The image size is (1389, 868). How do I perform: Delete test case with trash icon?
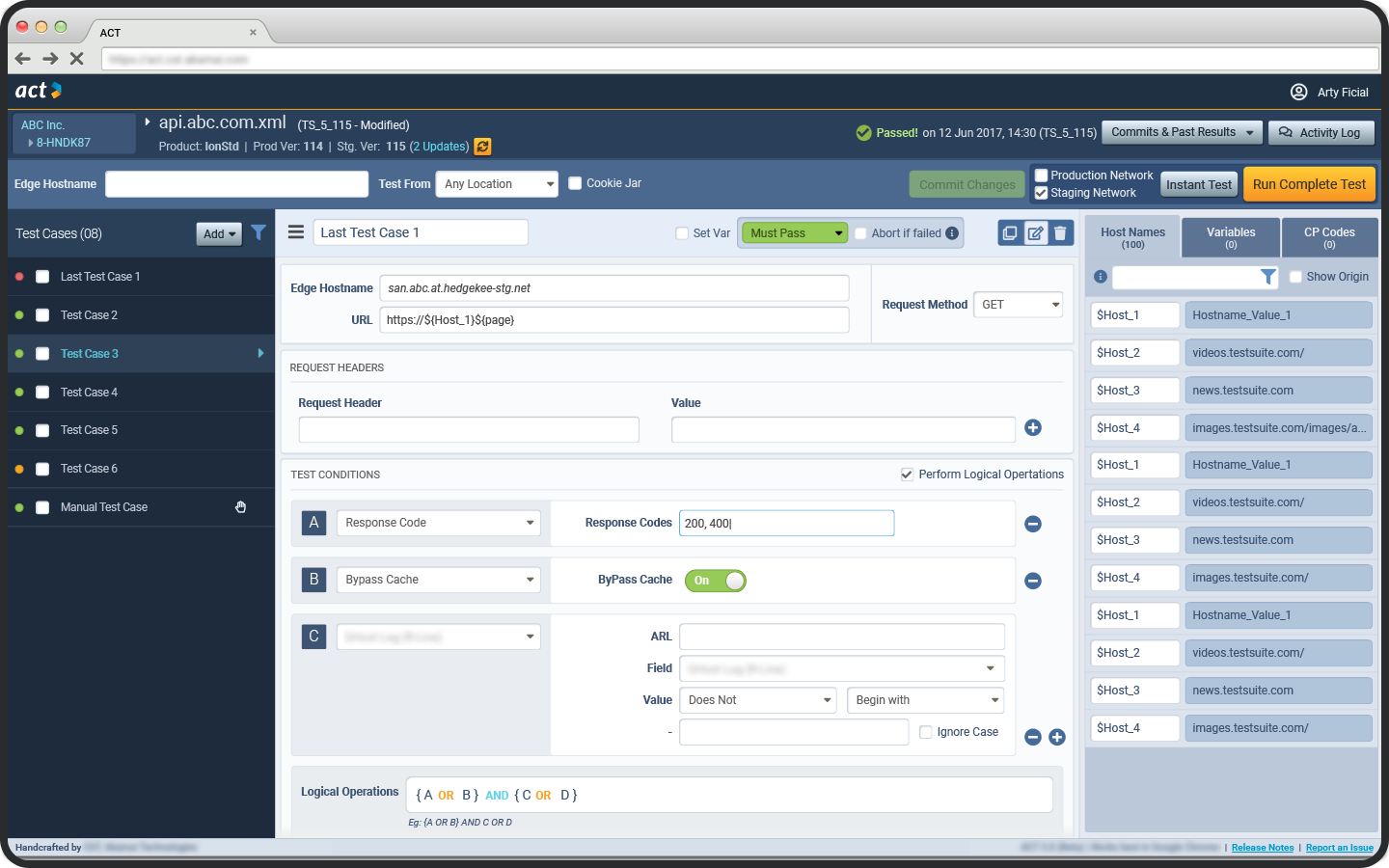coord(1060,233)
